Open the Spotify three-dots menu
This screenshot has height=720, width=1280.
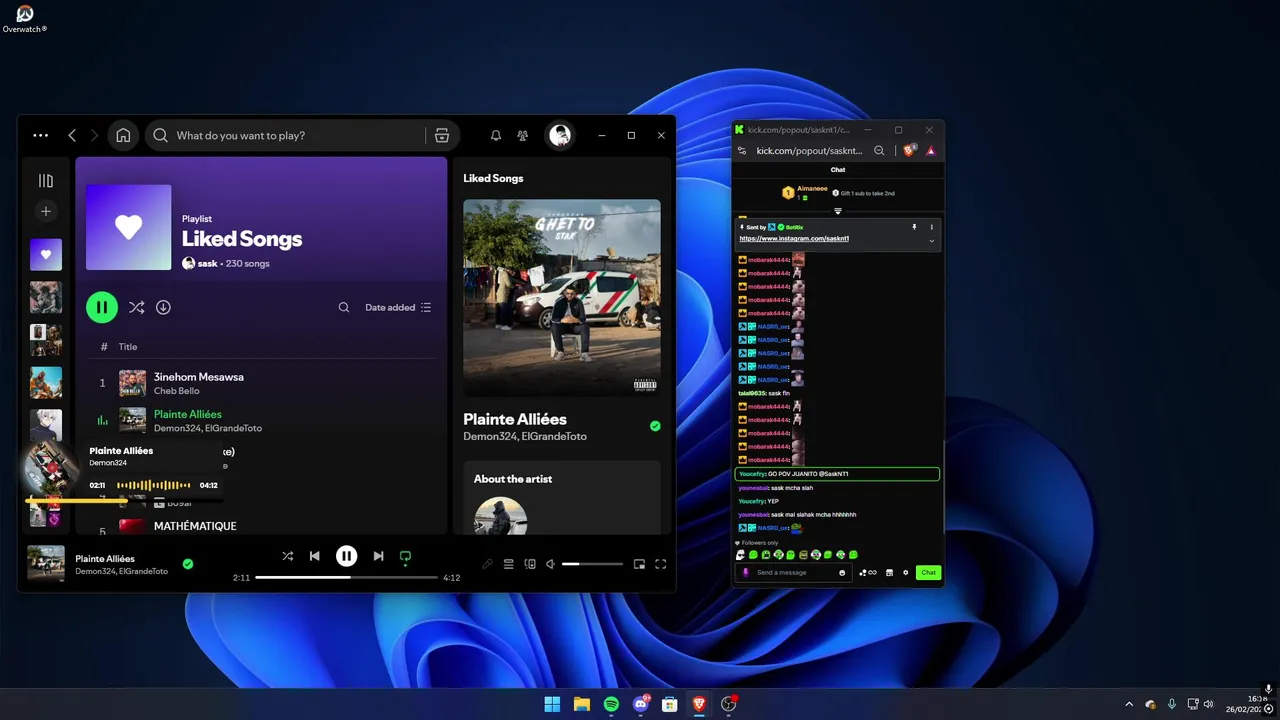40,135
